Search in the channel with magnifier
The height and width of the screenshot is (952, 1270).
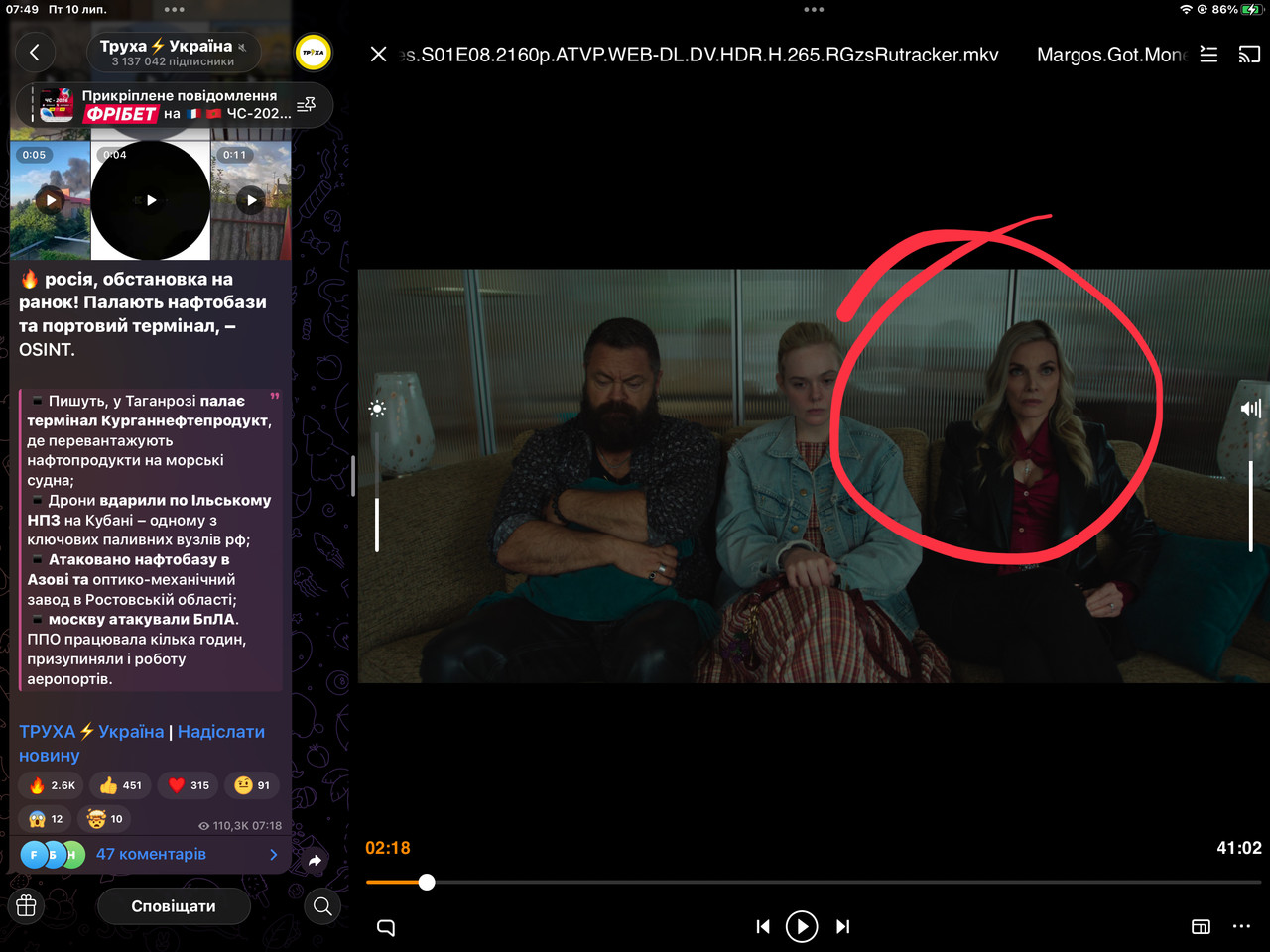coord(322,906)
